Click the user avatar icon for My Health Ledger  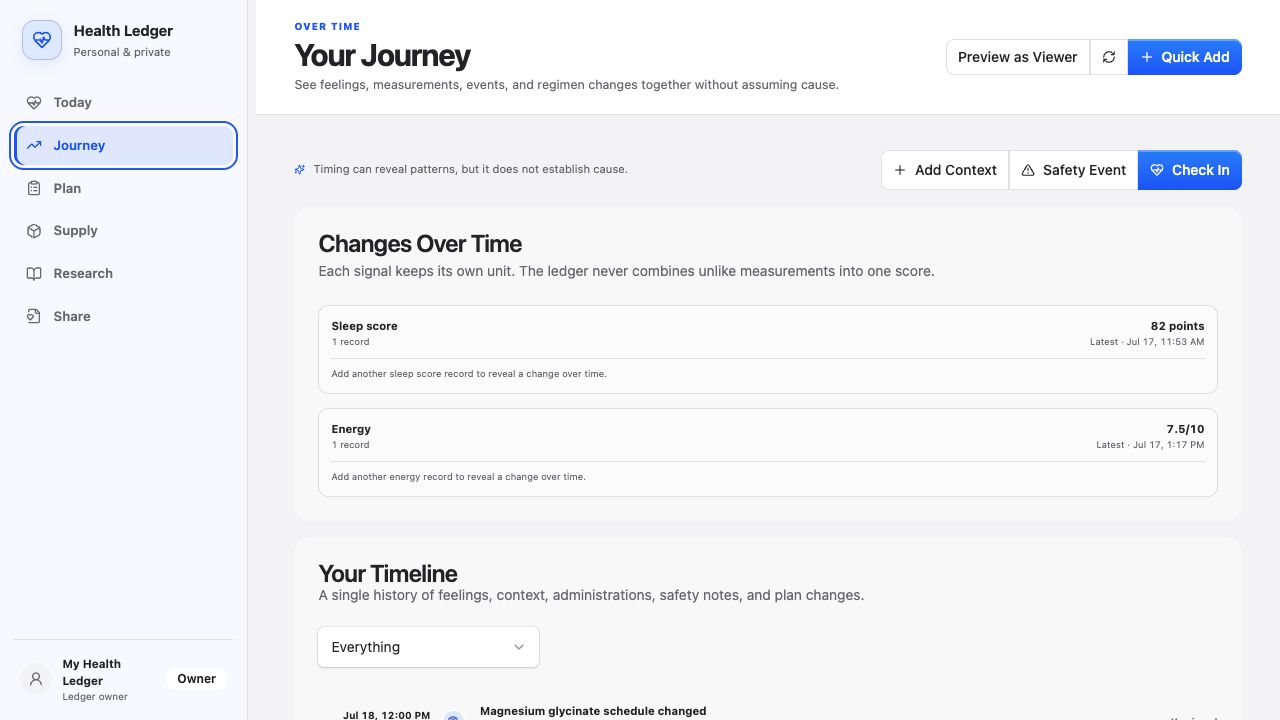coord(36,679)
